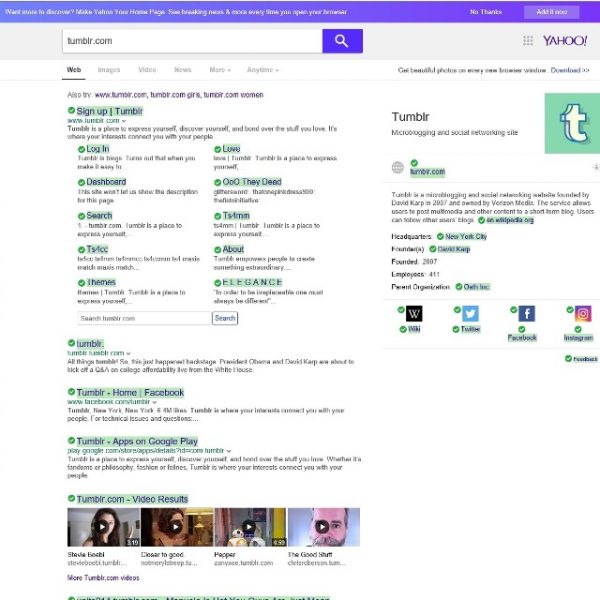Click green check badge beside Dashboard
600x600 pixels.
click(81, 182)
